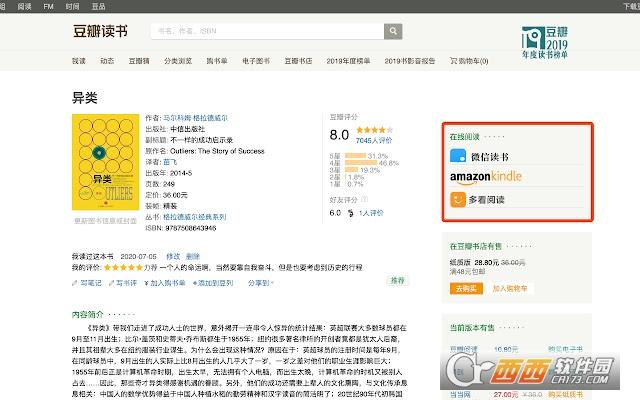The width and height of the screenshot is (640, 400).
Task: Open the 2019书影音报告 navigation tab
Action: point(409,61)
